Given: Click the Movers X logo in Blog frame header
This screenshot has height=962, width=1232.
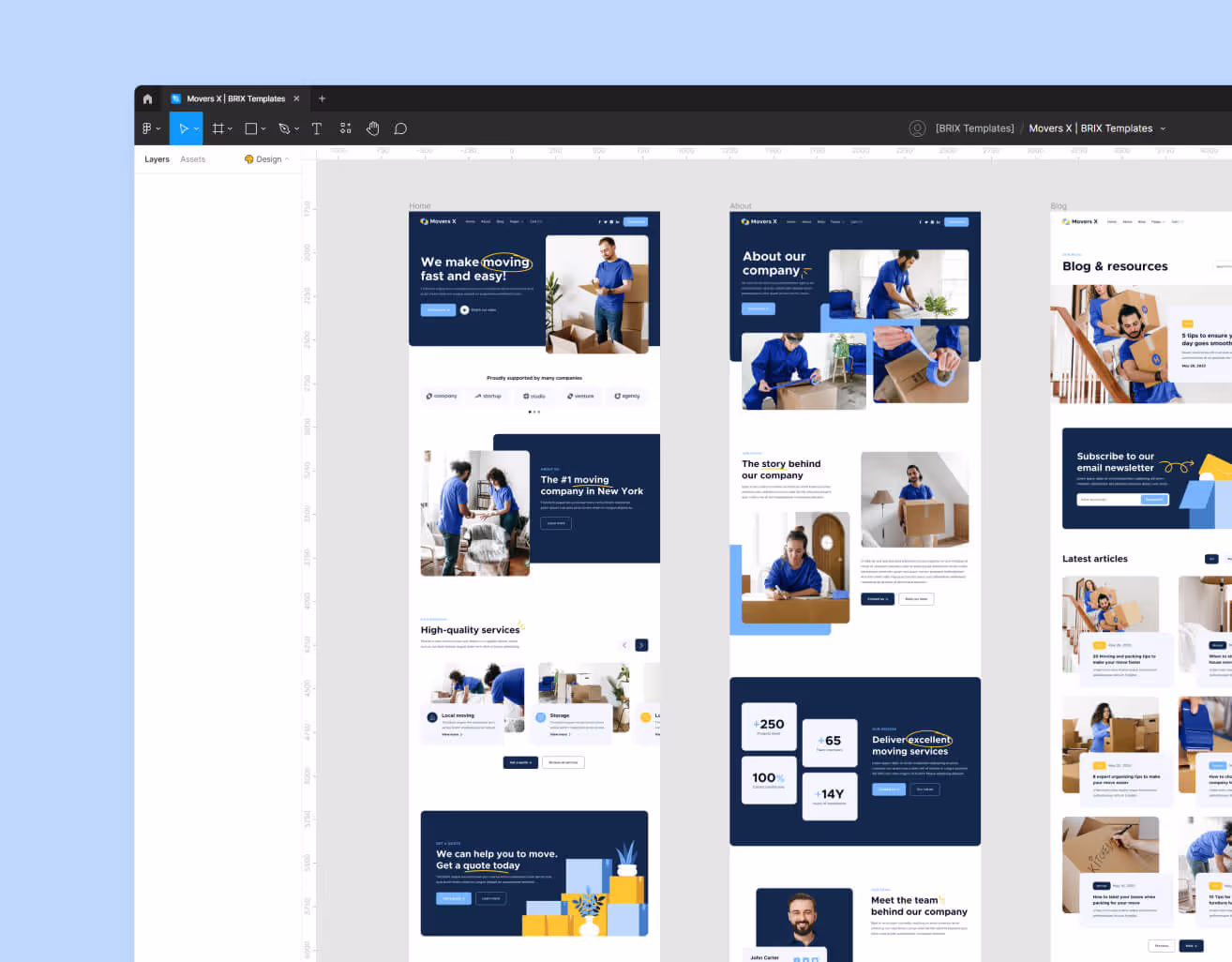Looking at the screenshot, I should [1079, 222].
